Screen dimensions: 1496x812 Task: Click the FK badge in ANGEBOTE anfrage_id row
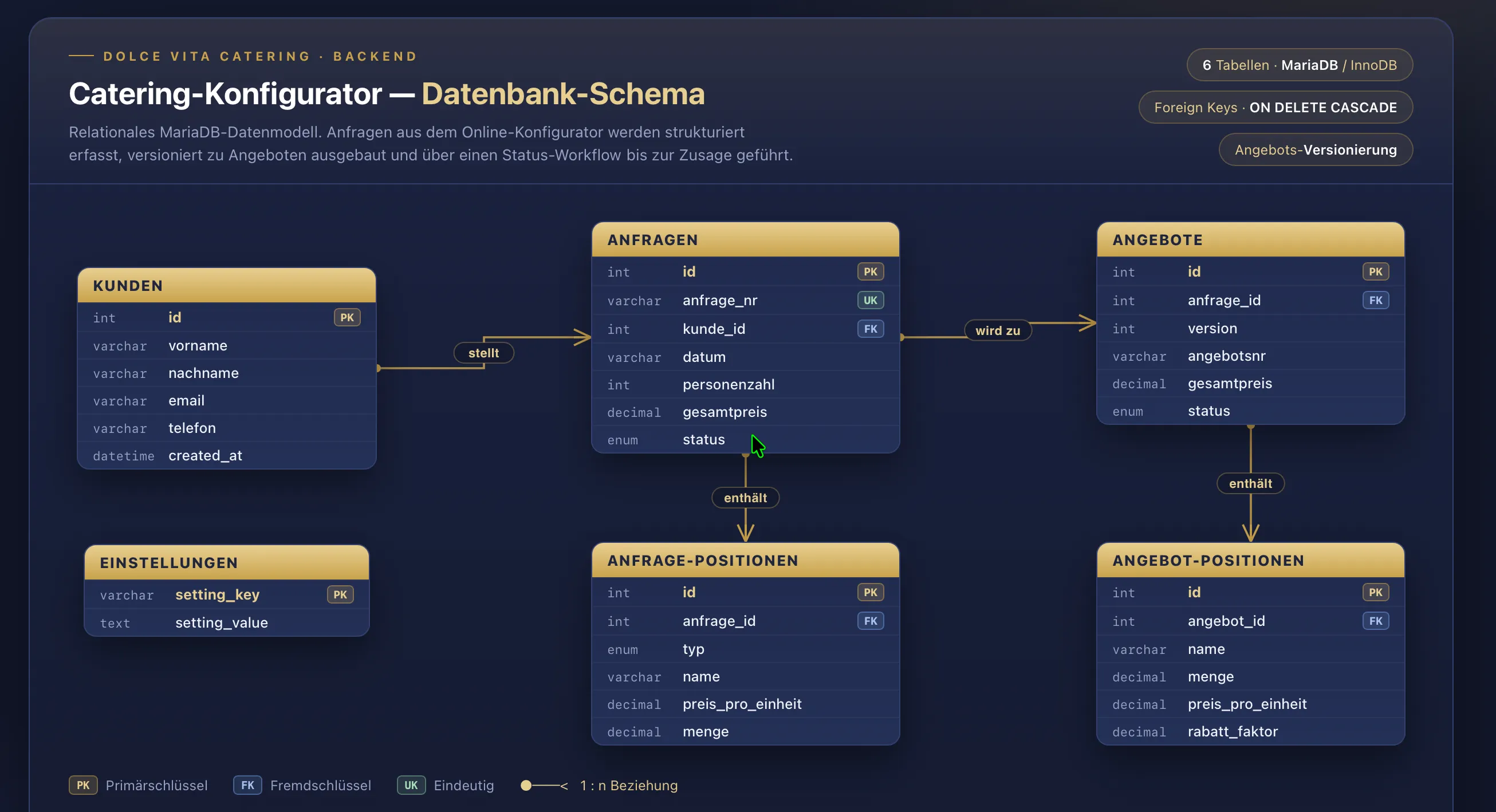click(1375, 300)
